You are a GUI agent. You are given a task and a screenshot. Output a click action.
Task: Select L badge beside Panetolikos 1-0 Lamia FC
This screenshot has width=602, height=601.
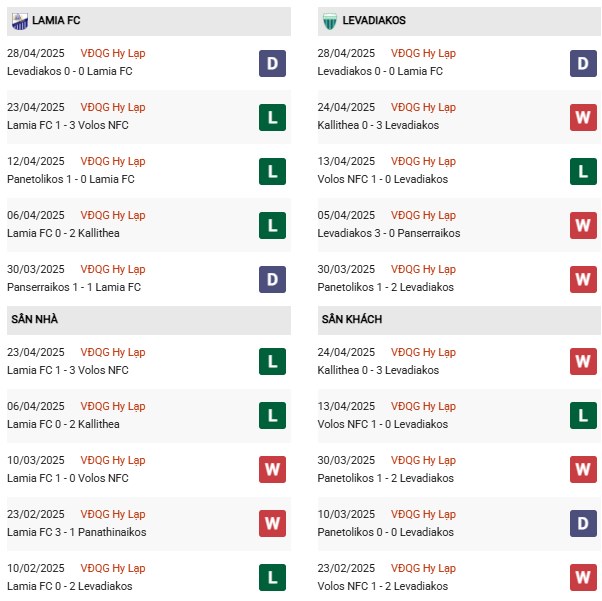(x=272, y=171)
